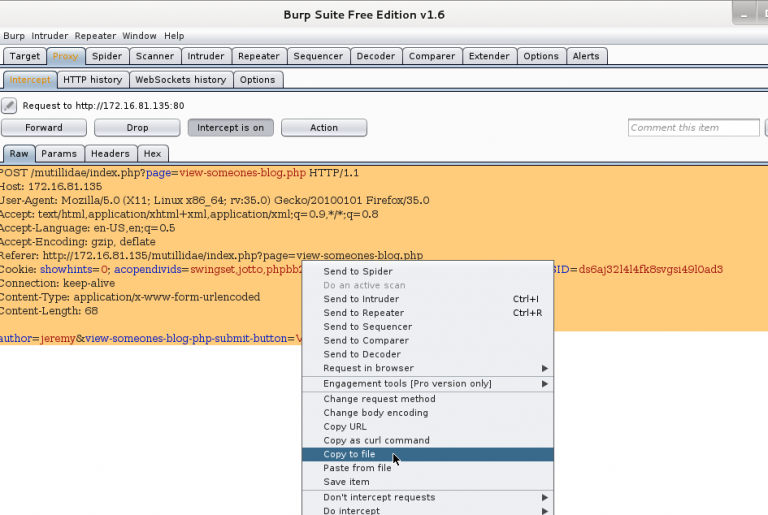The width and height of the screenshot is (768, 515).
Task: Switch to the Sequencer tab
Action: 318,56
